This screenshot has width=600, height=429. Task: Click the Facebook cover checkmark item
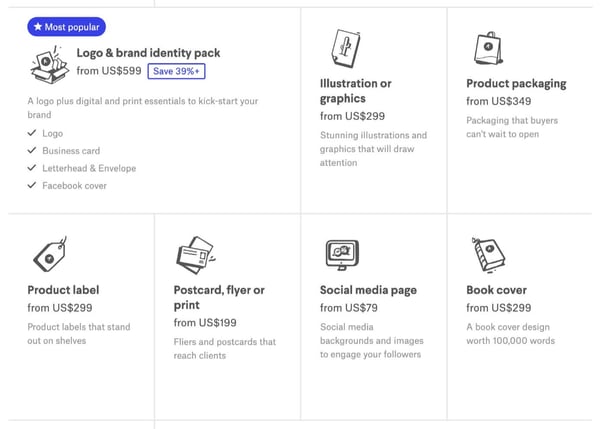pos(74,186)
